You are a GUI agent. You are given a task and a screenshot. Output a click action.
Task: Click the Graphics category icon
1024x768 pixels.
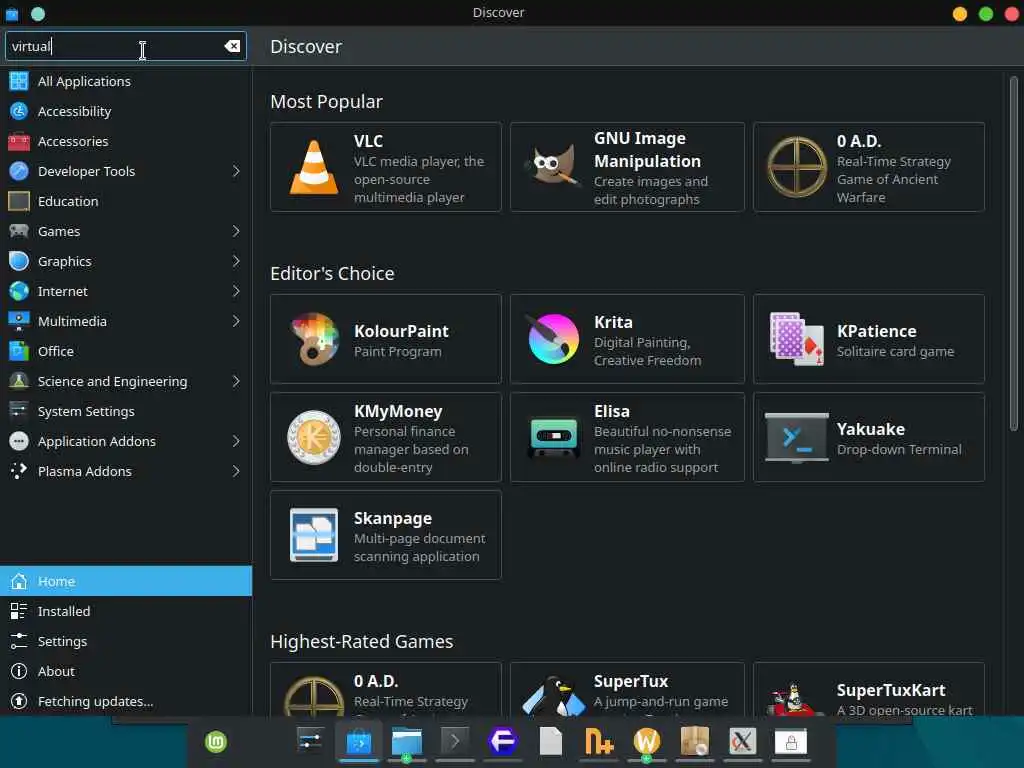pyautogui.click(x=19, y=261)
